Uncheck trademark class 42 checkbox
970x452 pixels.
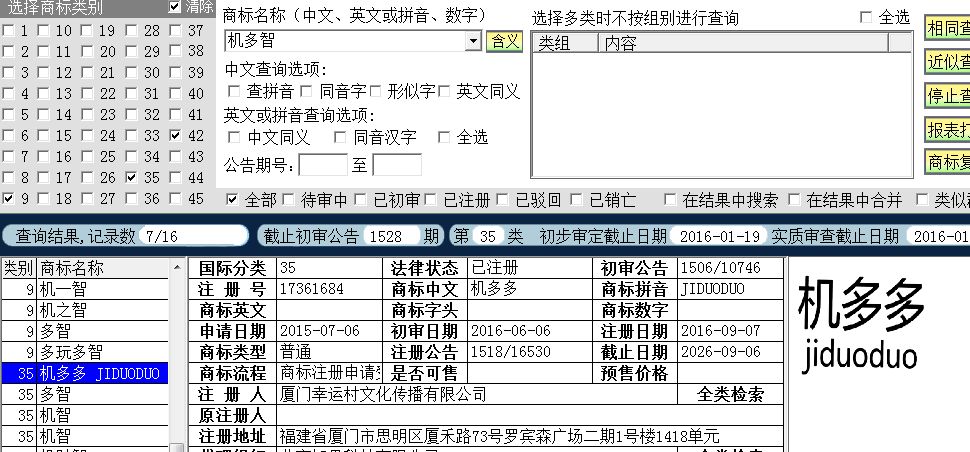[x=176, y=135]
